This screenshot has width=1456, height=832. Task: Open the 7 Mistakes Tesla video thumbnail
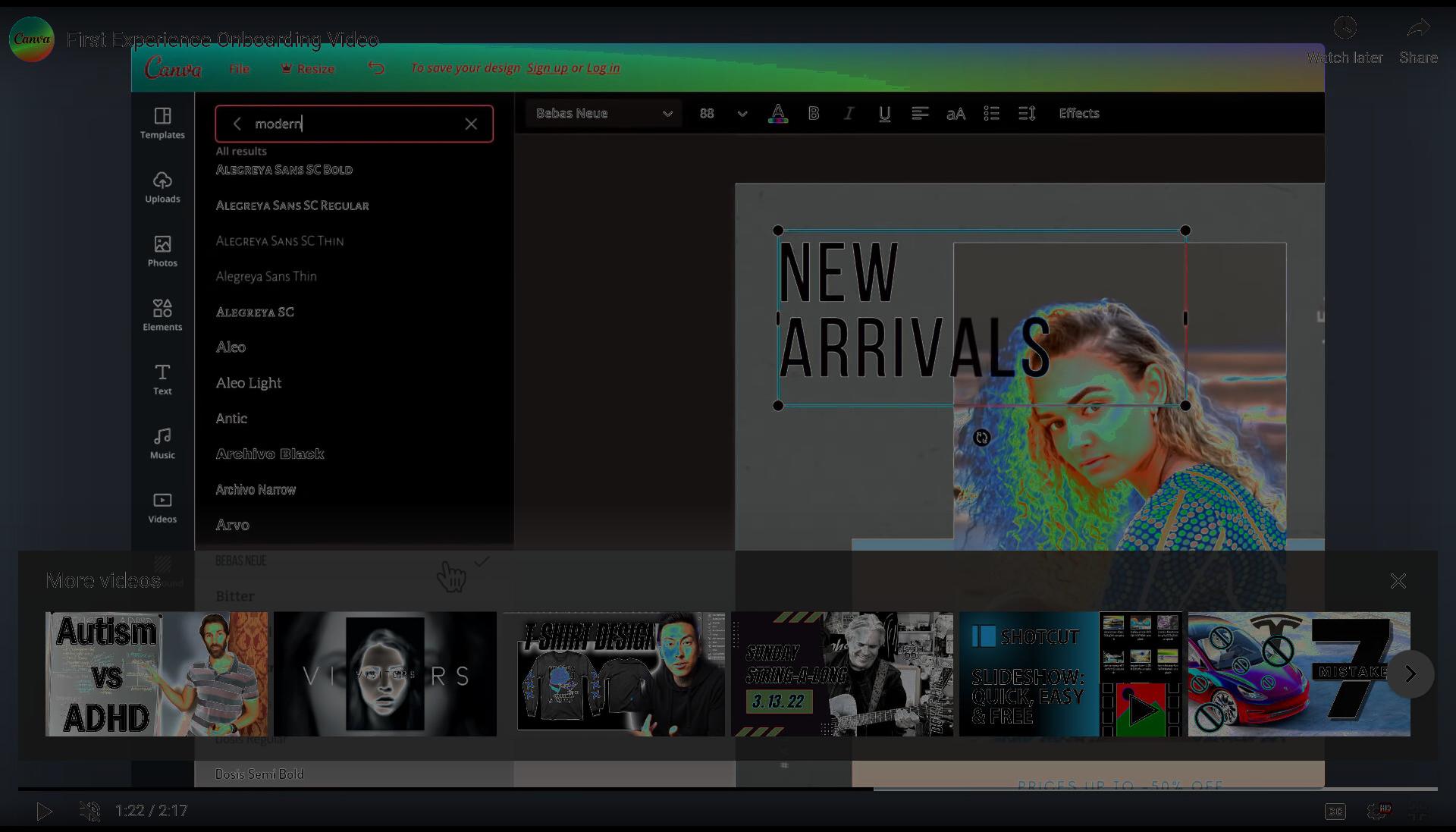(x=1298, y=674)
